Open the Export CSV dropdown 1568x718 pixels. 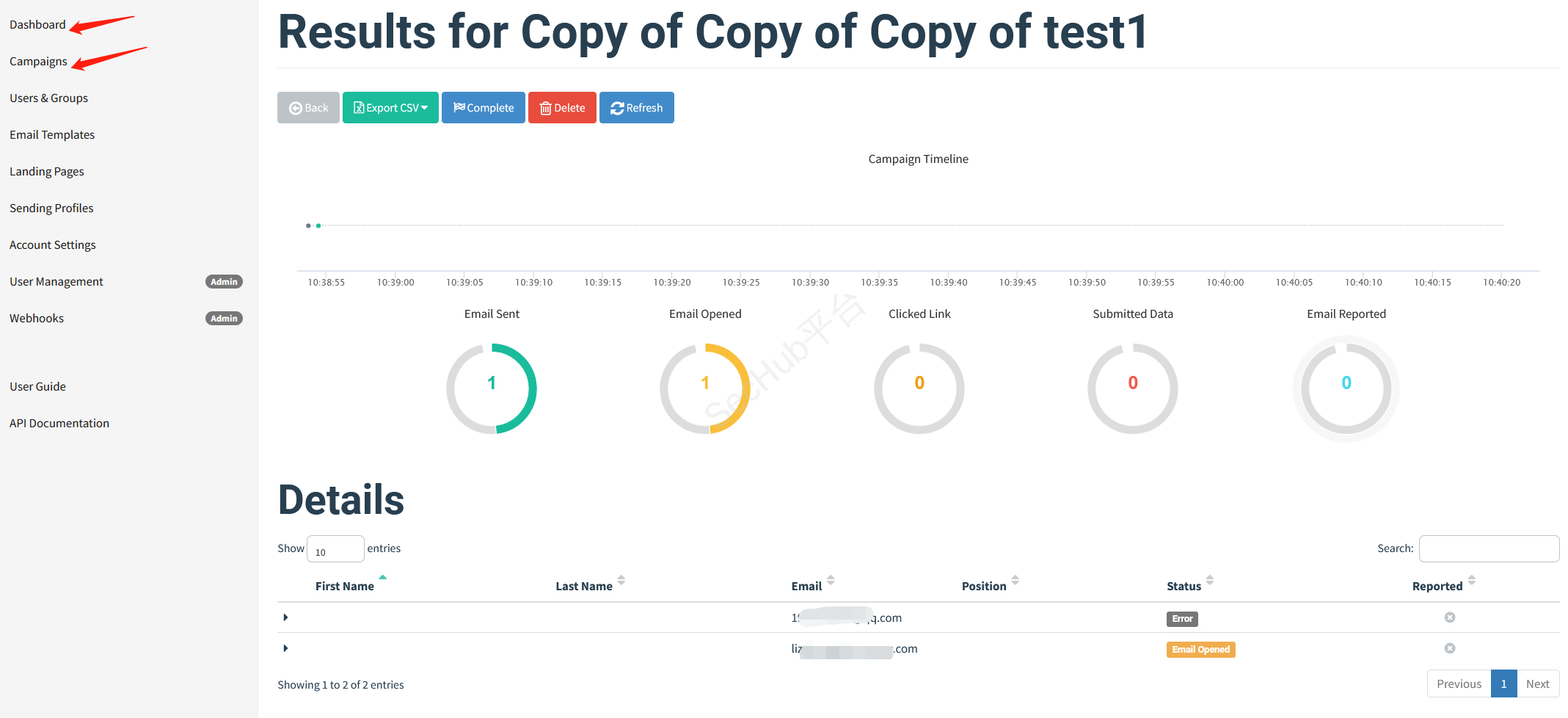click(390, 108)
